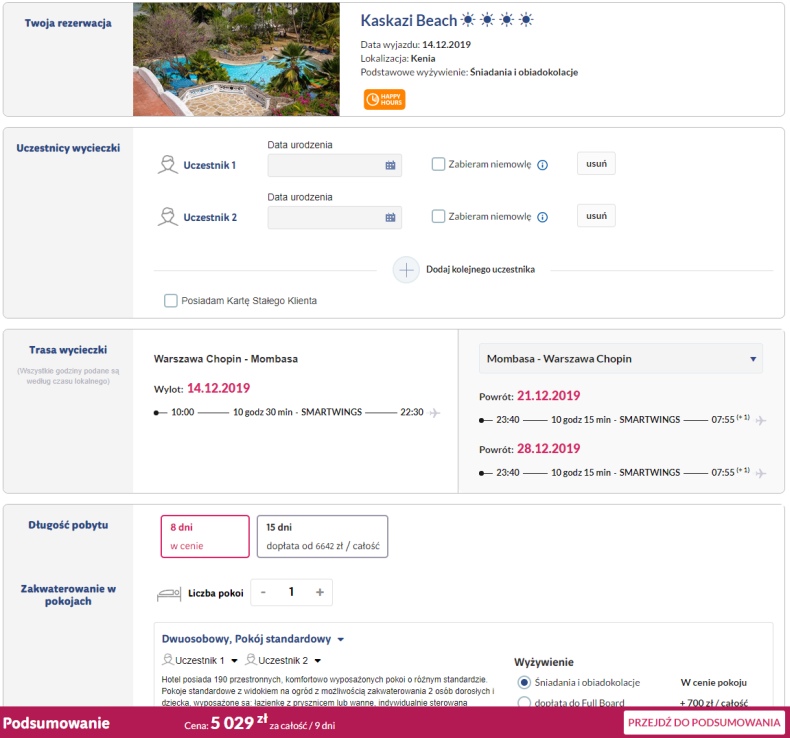The image size is (790, 738).
Task: Click info icon beside Uczestnik 2 infant option
Action: point(543,217)
